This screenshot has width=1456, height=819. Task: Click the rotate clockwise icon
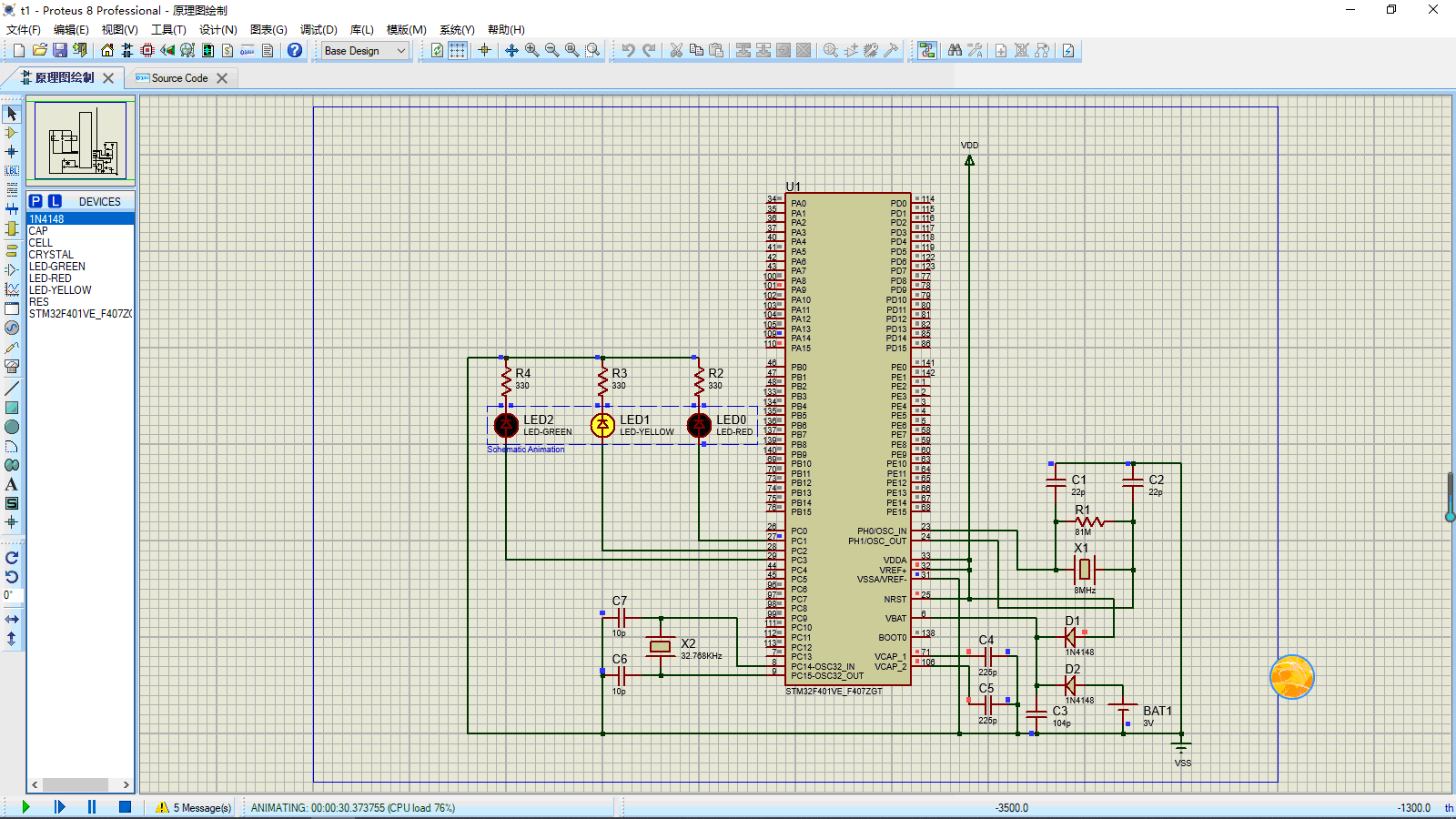(12, 558)
